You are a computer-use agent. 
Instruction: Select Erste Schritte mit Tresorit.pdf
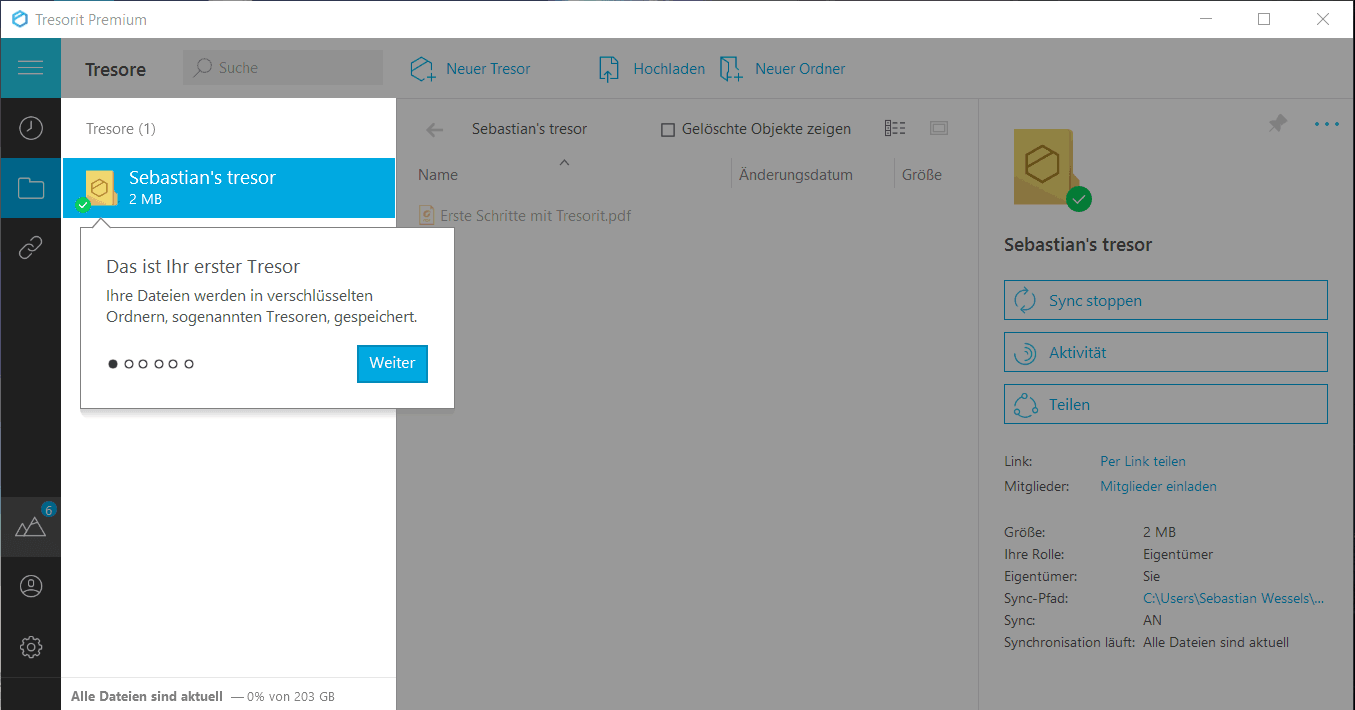525,215
